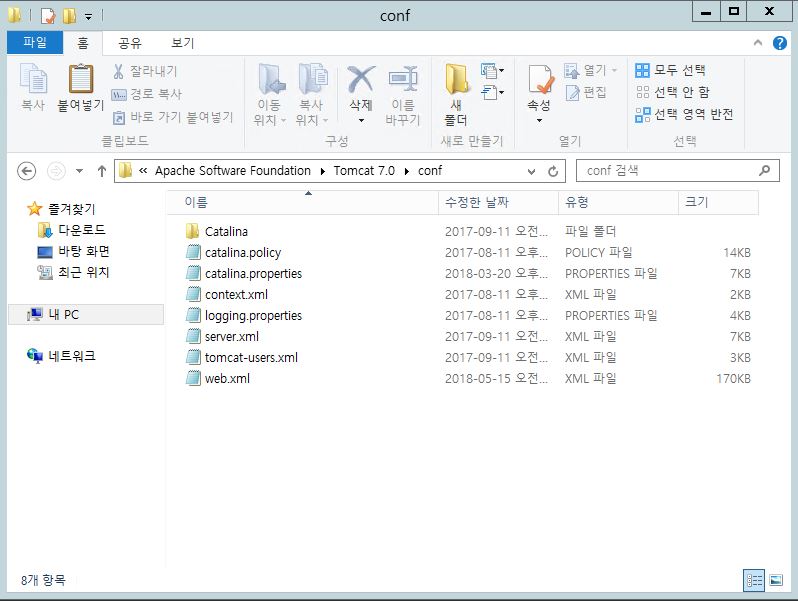Click the search magnifier icon
The height and width of the screenshot is (601, 798).
pos(764,171)
